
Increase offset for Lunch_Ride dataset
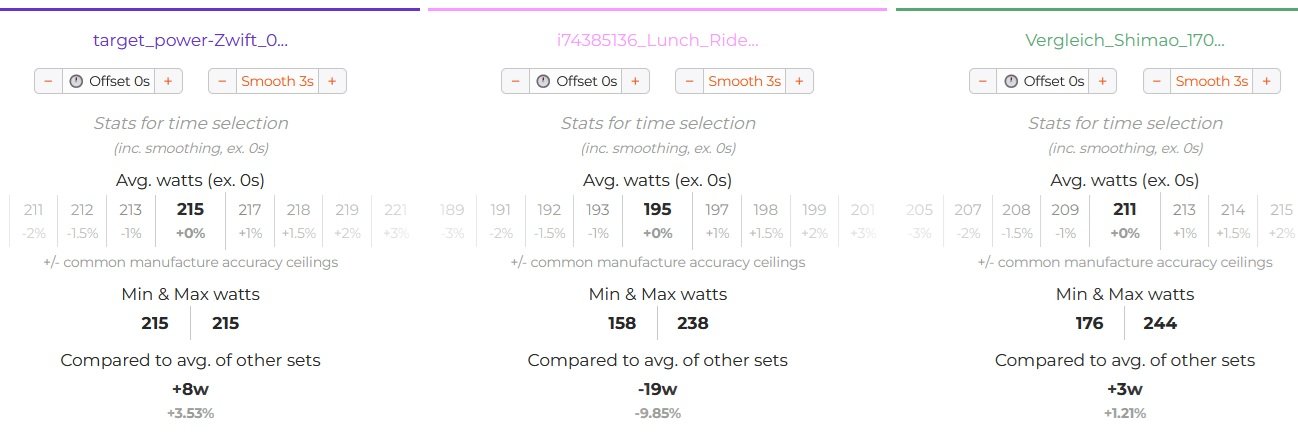click(x=634, y=81)
